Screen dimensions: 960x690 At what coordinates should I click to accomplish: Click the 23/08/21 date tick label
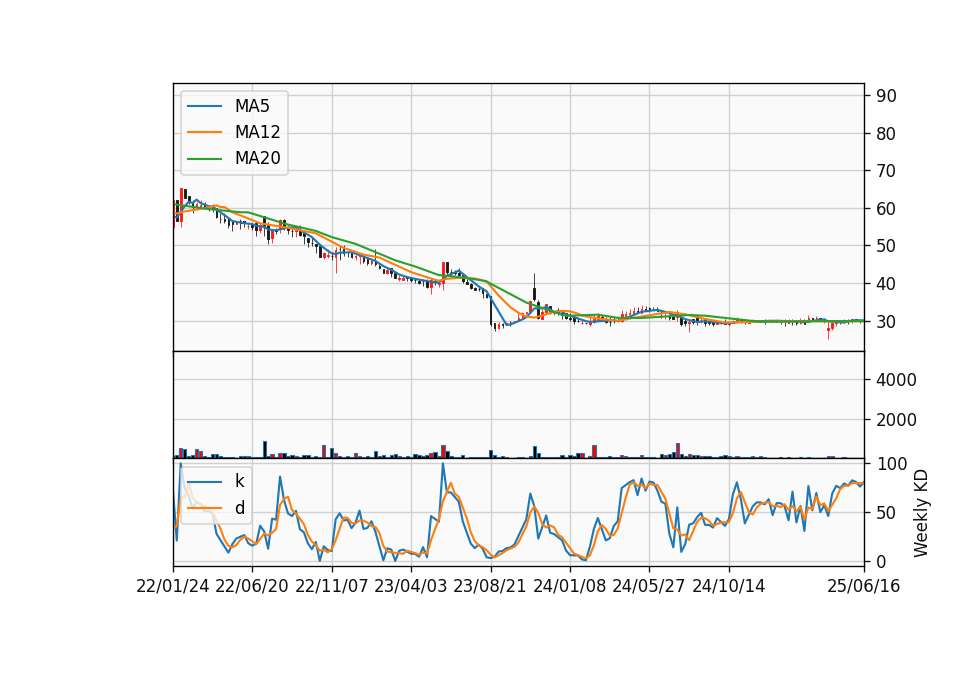(490, 586)
